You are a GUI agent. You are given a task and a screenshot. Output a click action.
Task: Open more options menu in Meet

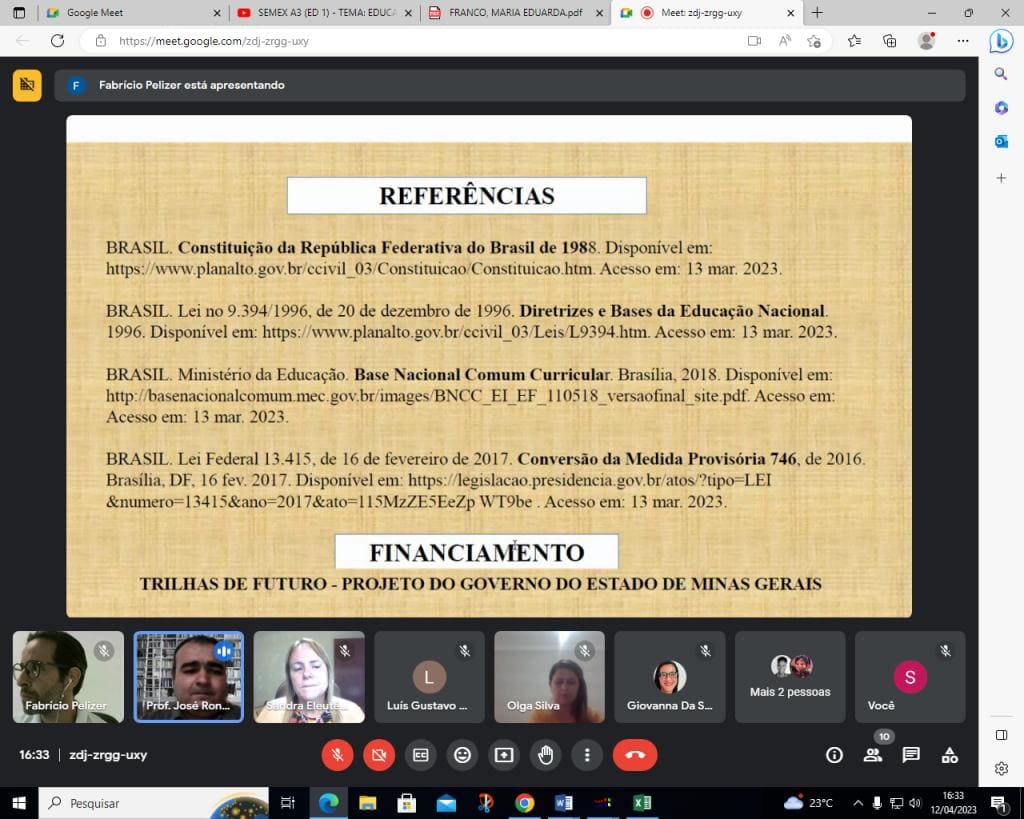pyautogui.click(x=587, y=755)
